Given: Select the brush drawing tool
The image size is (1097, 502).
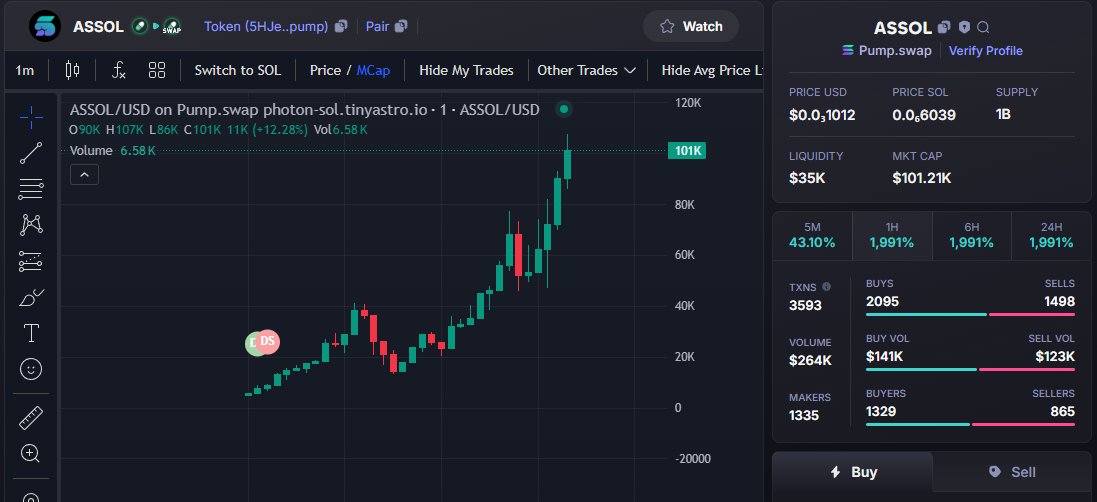Looking at the screenshot, I should coord(31,297).
